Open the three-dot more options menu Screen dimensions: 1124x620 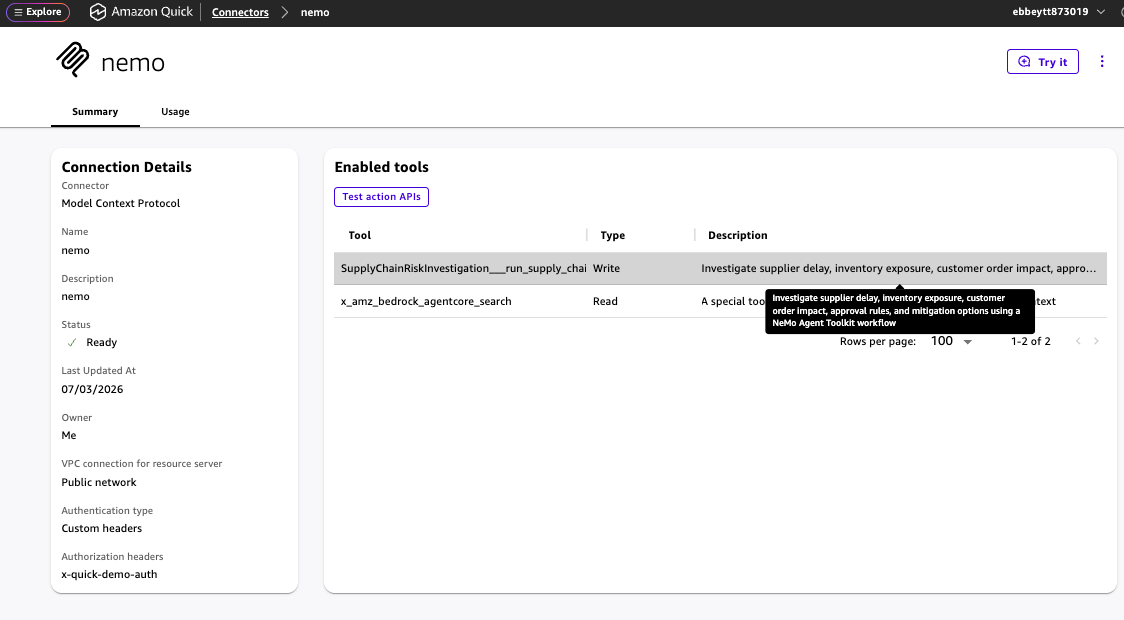[1102, 62]
